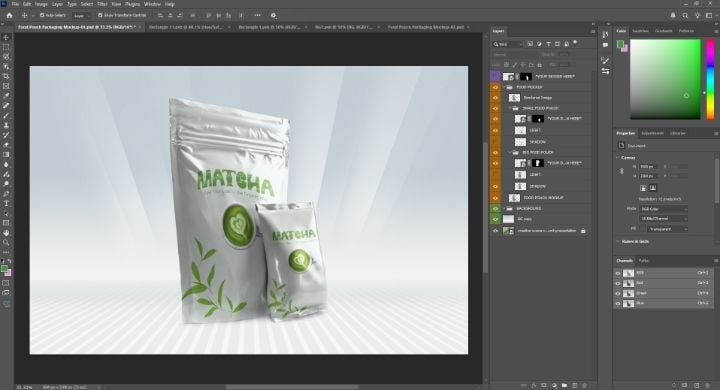This screenshot has width=720, height=390.
Task: Select the Rectangular Marquee tool
Action: point(6,47)
